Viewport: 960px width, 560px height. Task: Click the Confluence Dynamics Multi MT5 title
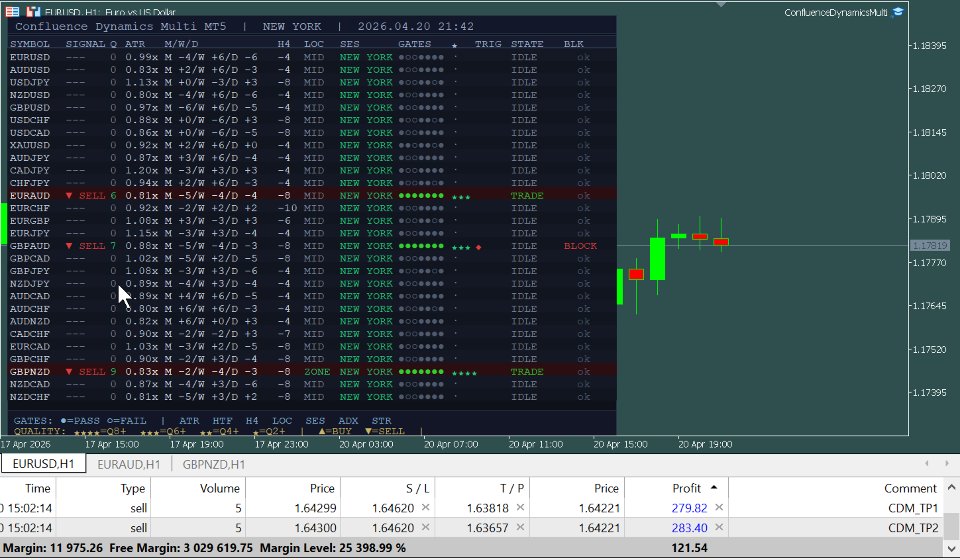(x=121, y=26)
